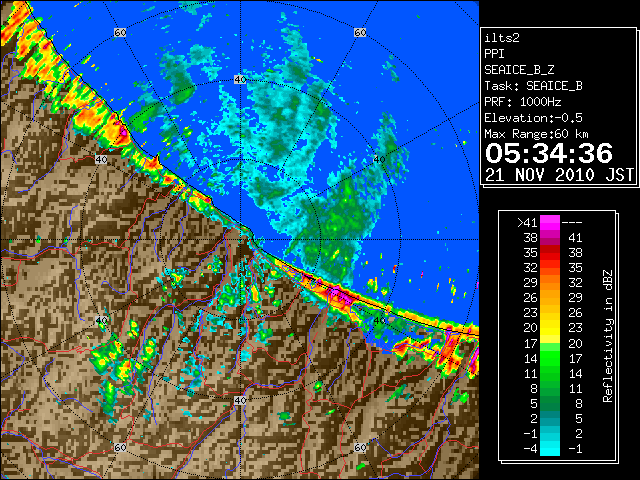Click the lower-right "40" label near the coast
This screenshot has width=640, height=480.
coord(379,320)
